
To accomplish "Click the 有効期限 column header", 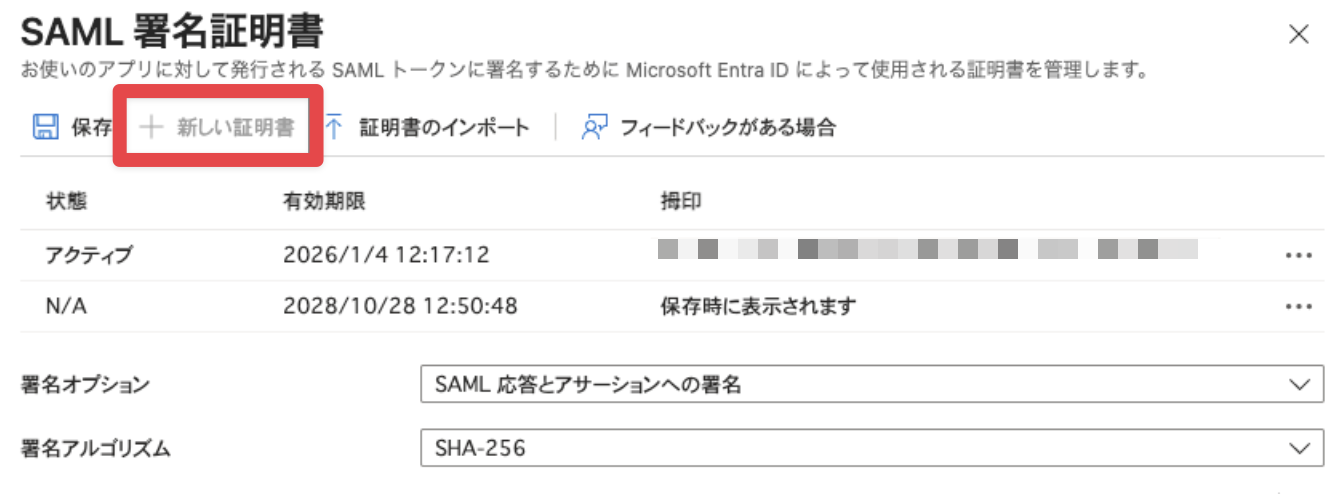I will pyautogui.click(x=324, y=201).
